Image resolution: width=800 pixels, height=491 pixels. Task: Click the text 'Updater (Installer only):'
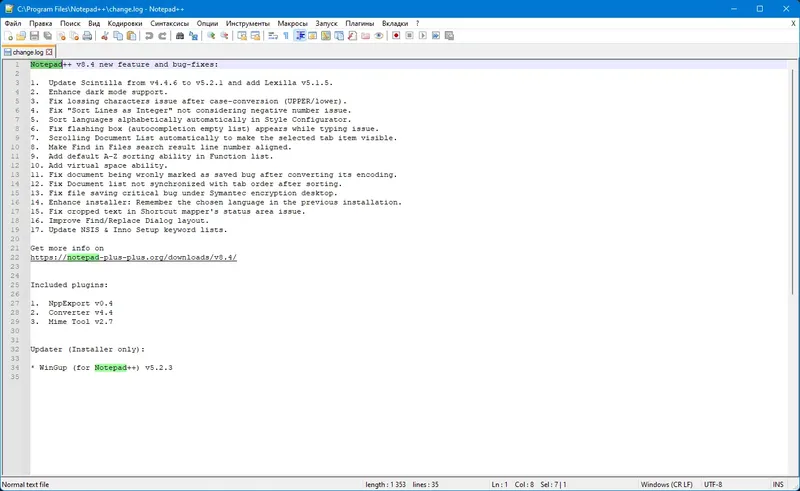(87, 349)
